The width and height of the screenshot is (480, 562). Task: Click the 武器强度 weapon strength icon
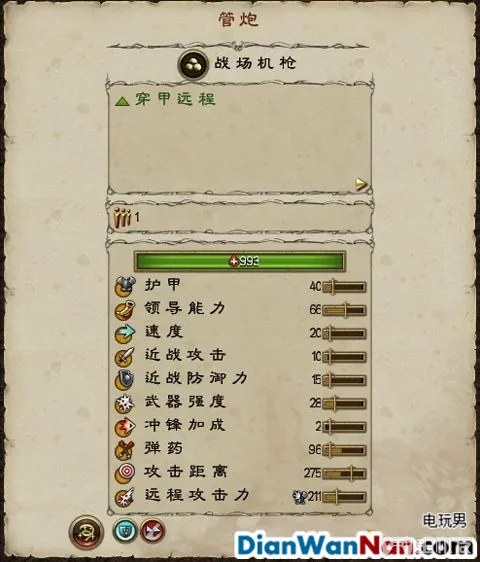[125, 403]
